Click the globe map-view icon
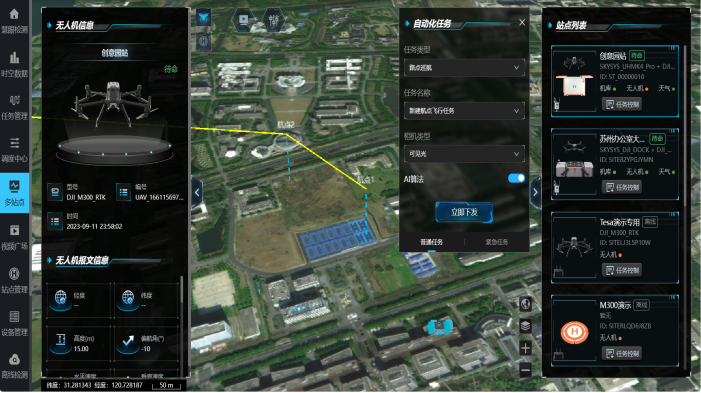The image size is (701, 393). [525, 304]
